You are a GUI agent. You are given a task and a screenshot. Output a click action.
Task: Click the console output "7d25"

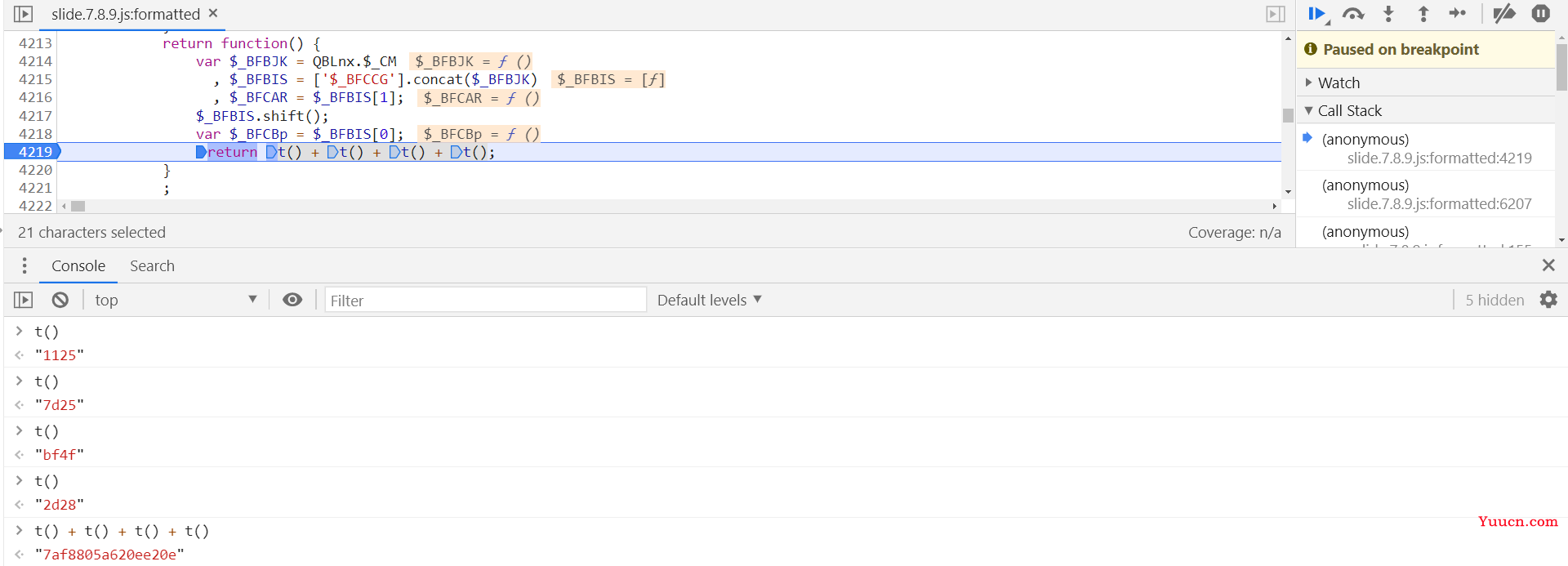[60, 405]
